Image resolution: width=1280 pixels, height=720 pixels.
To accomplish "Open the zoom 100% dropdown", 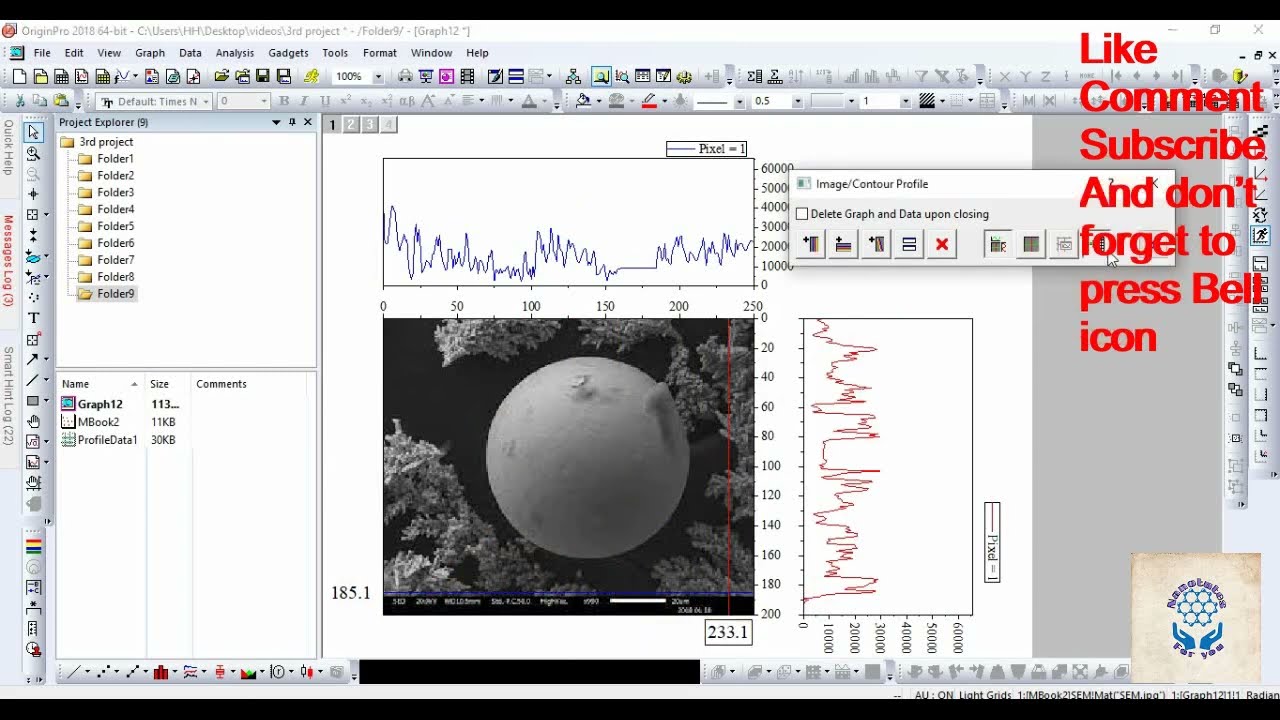I will [378, 76].
